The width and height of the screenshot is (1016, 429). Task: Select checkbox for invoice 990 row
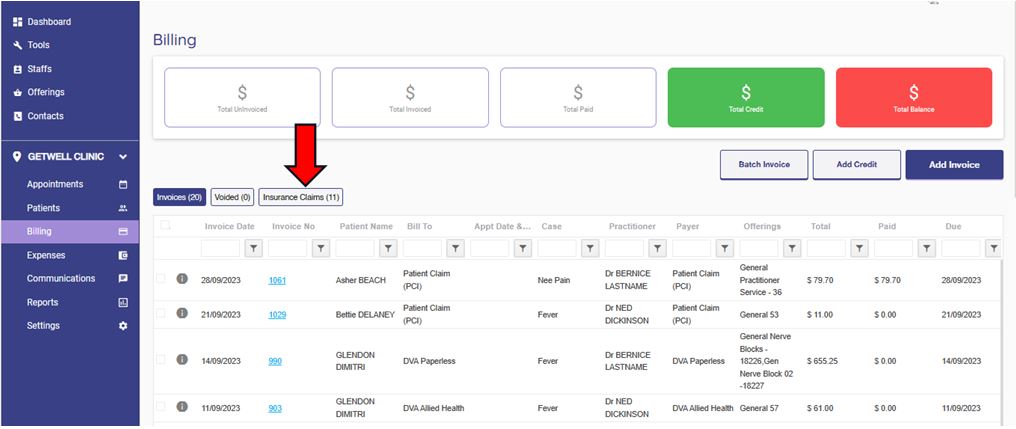coord(161,360)
